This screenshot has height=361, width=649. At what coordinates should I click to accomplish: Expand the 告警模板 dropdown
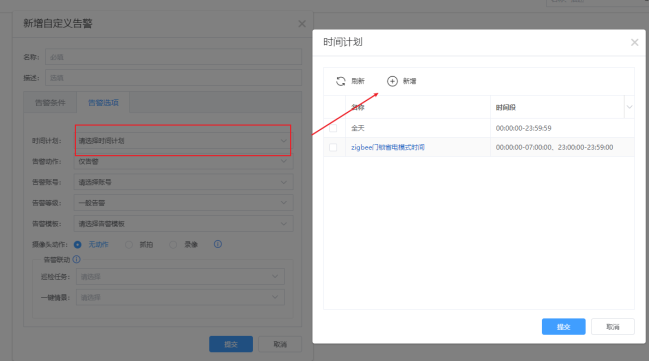(x=183, y=224)
